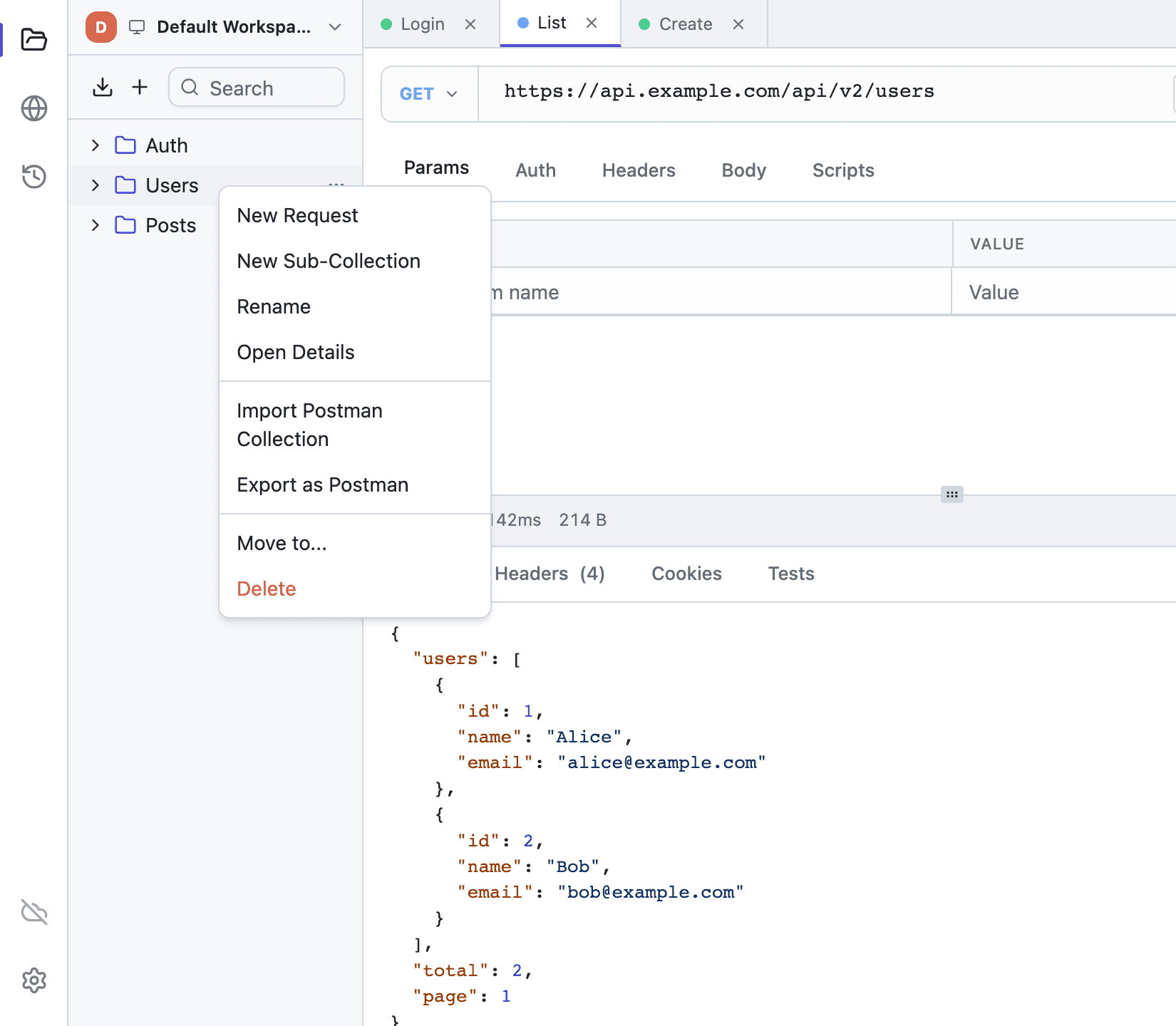Click the param Value input cell

click(1064, 292)
